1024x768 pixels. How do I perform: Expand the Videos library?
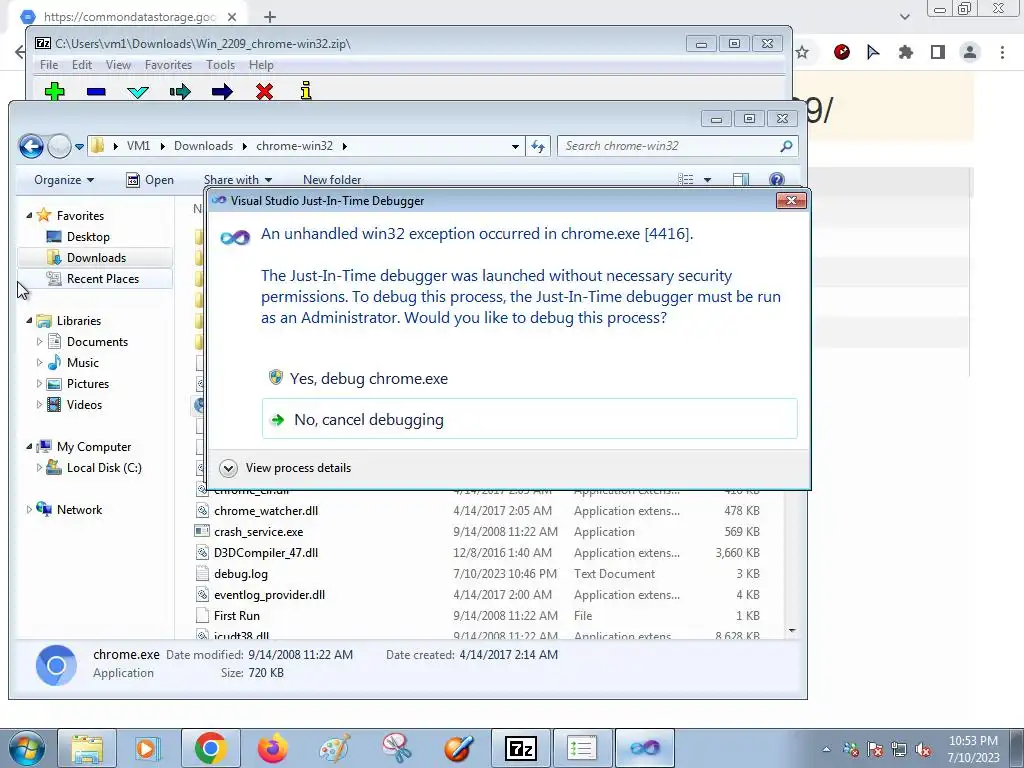click(39, 404)
